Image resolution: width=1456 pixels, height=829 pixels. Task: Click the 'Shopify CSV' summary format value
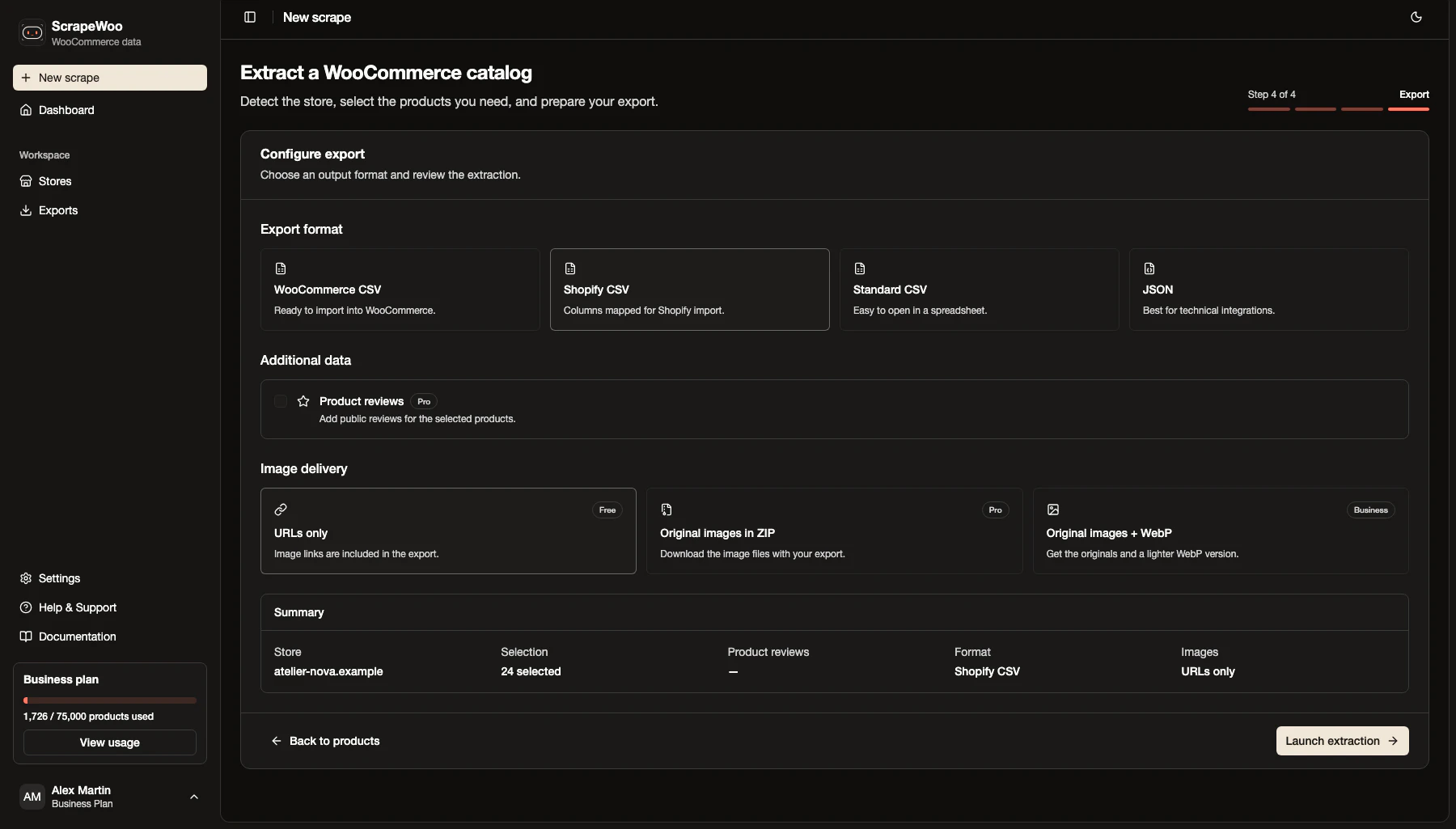click(x=987, y=671)
